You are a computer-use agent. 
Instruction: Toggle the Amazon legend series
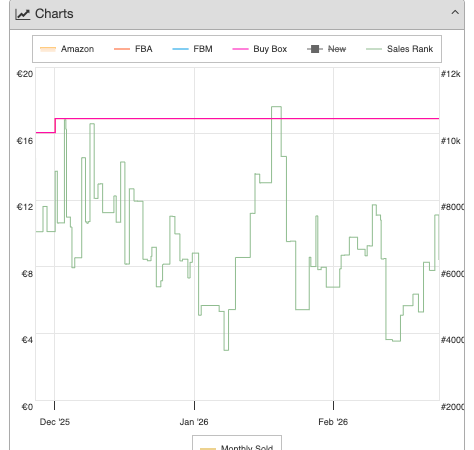pos(67,49)
